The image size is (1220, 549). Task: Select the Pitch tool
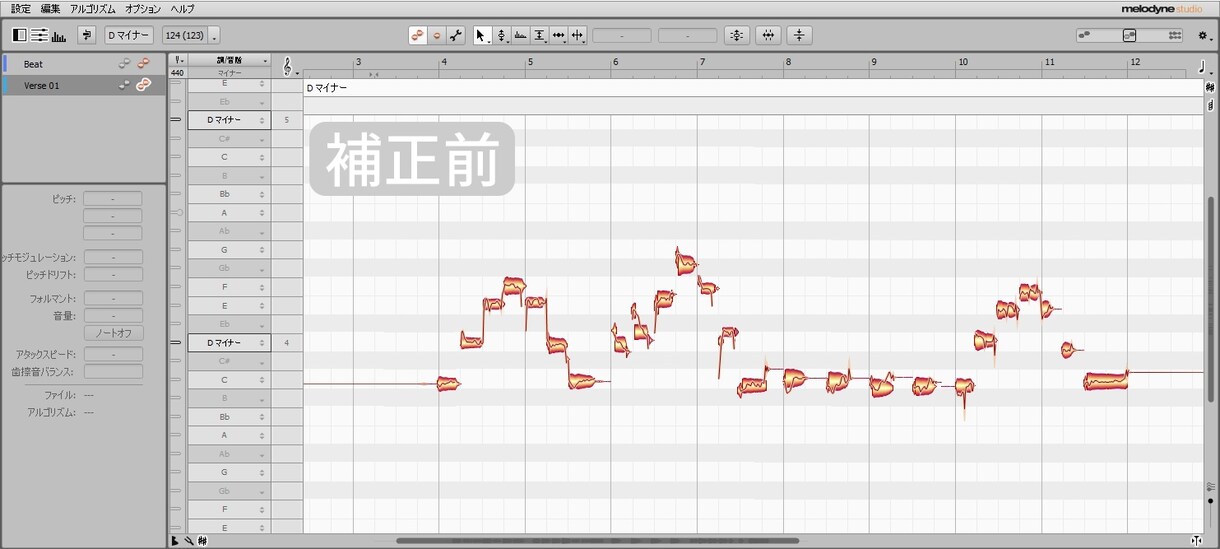pyautogui.click(x=501, y=35)
